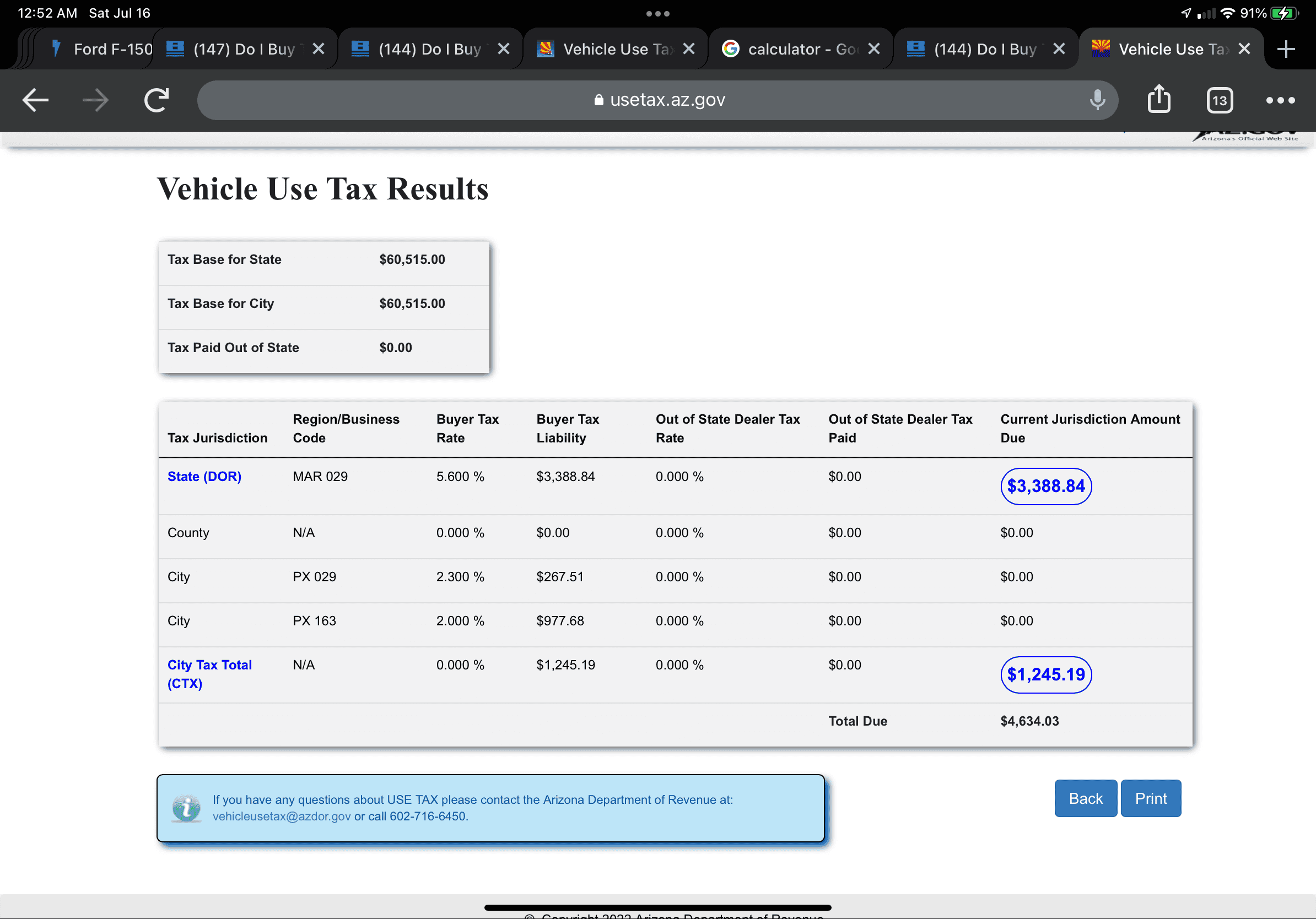Screen dimensions: 1316x919
Task: Open the vehicleusetax@azdor.gov email link
Action: [x=282, y=817]
